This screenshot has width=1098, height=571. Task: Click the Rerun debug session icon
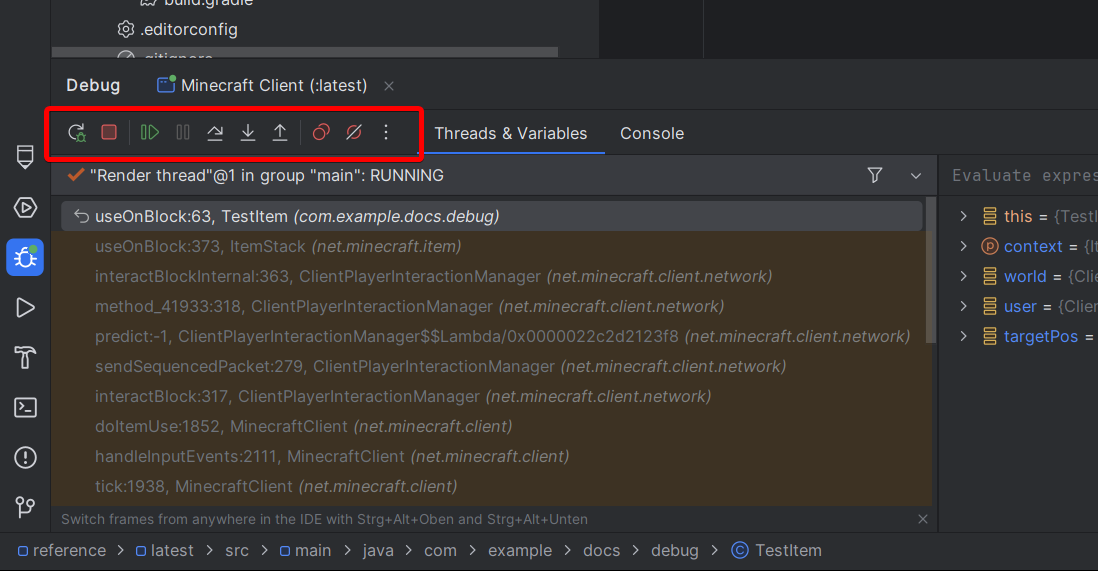click(77, 132)
